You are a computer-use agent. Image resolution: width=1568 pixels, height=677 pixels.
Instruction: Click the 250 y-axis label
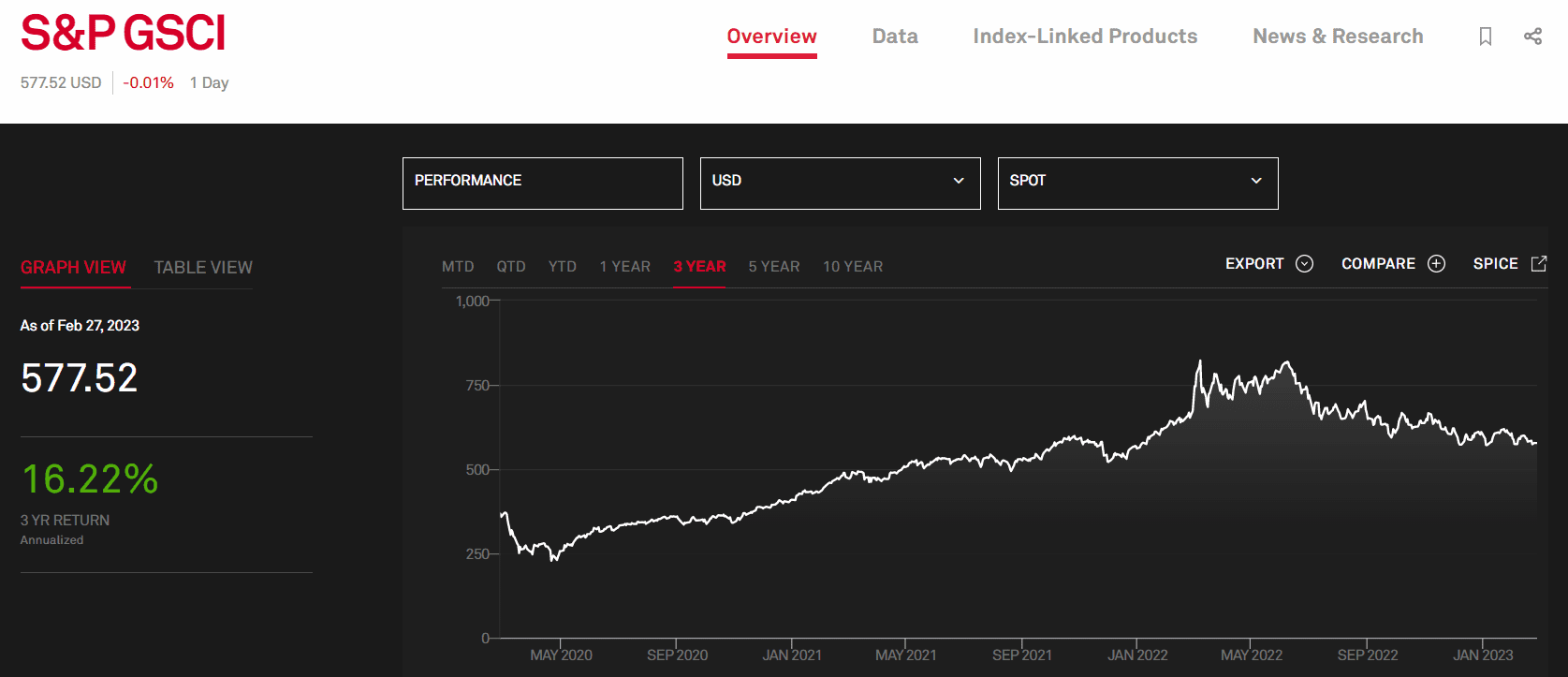point(477,554)
